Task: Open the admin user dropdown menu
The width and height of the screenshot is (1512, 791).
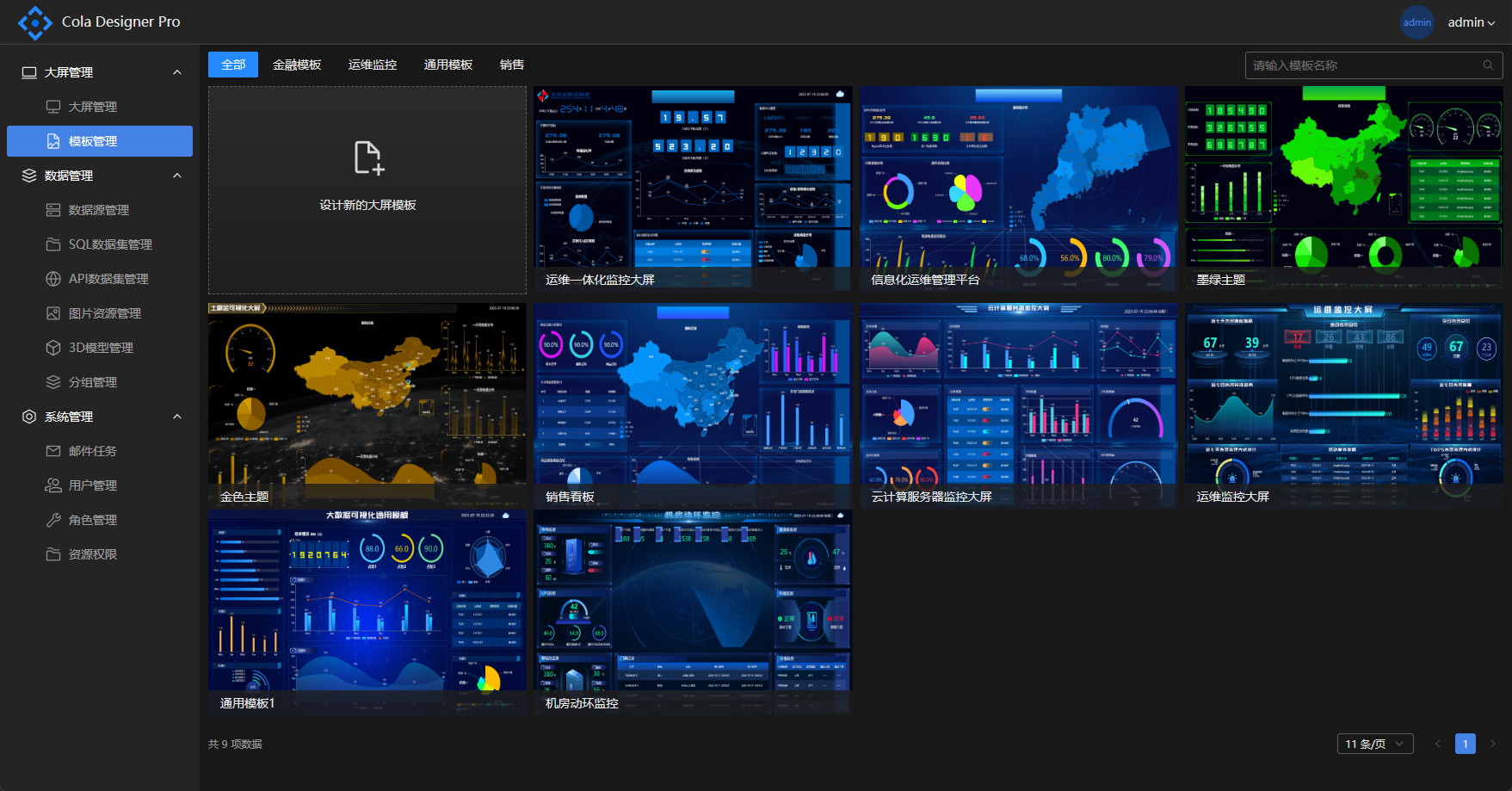Action: [1471, 22]
